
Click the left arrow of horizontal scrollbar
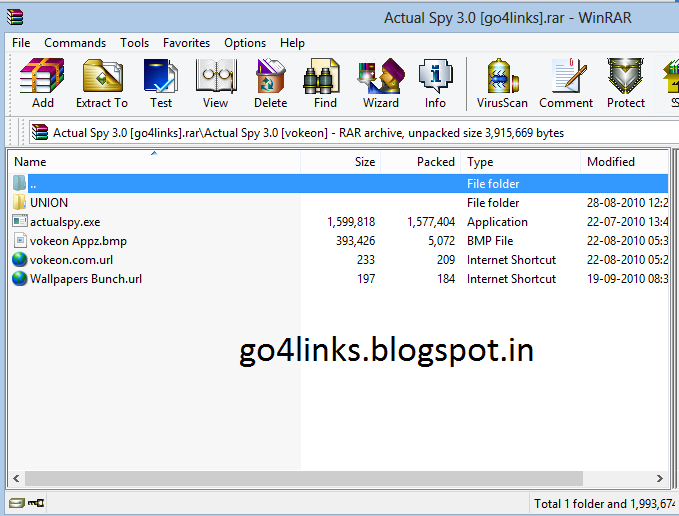point(16,478)
